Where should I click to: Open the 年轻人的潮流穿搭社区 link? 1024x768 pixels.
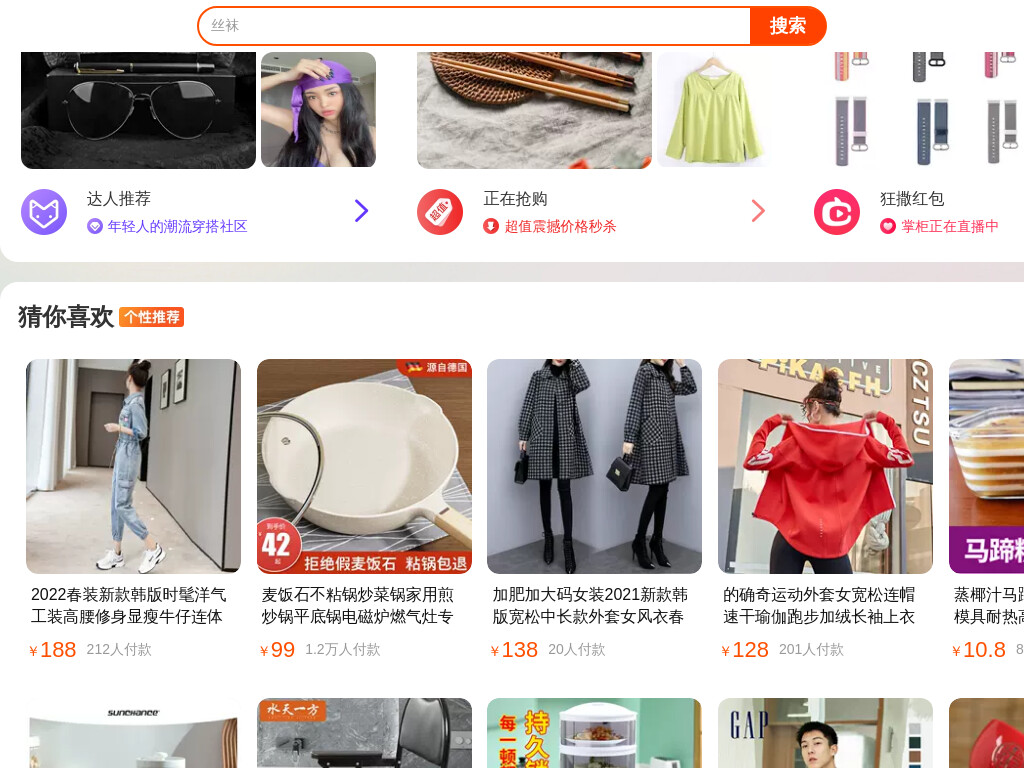(177, 227)
